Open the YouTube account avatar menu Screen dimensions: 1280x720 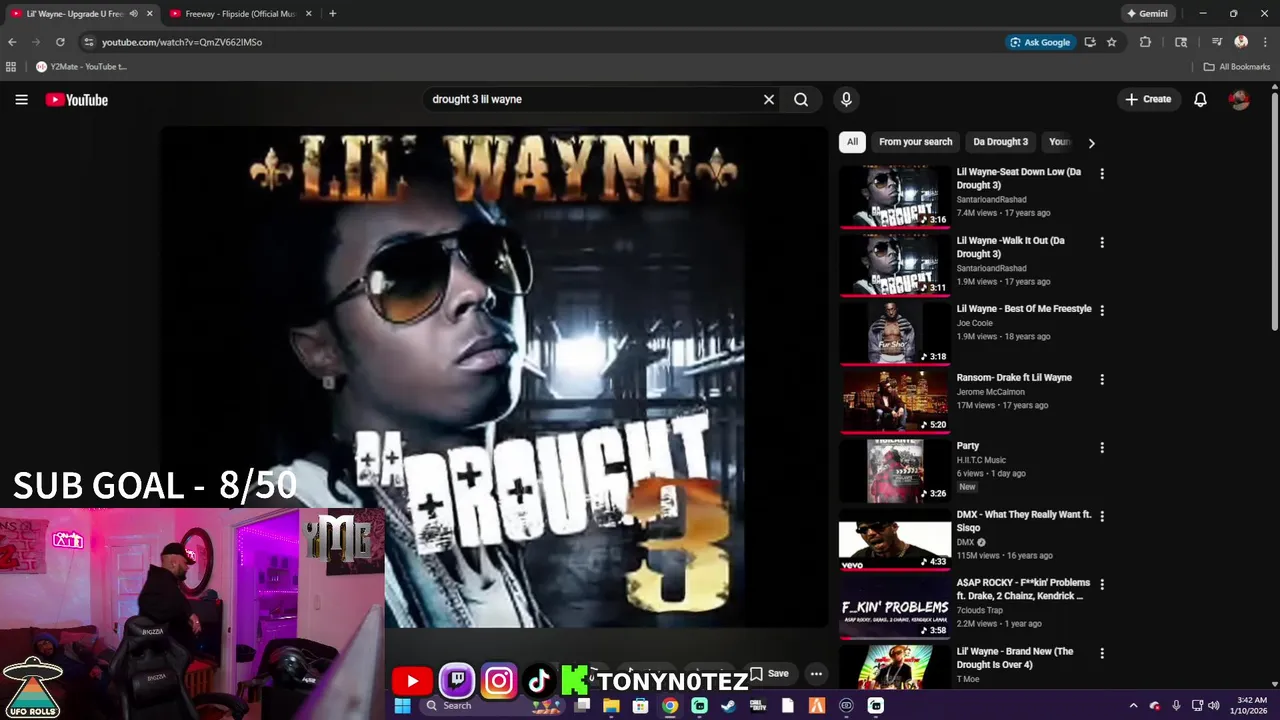tap(1239, 99)
